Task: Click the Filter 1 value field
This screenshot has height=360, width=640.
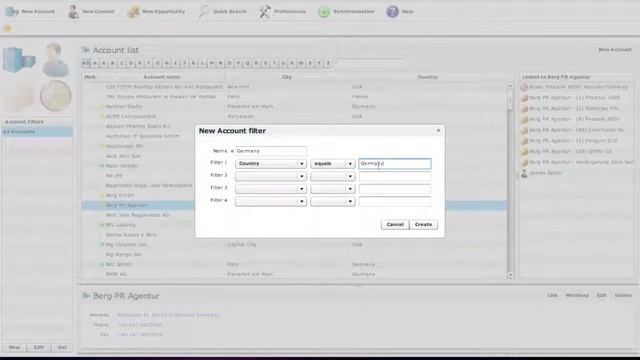Action: (x=395, y=164)
